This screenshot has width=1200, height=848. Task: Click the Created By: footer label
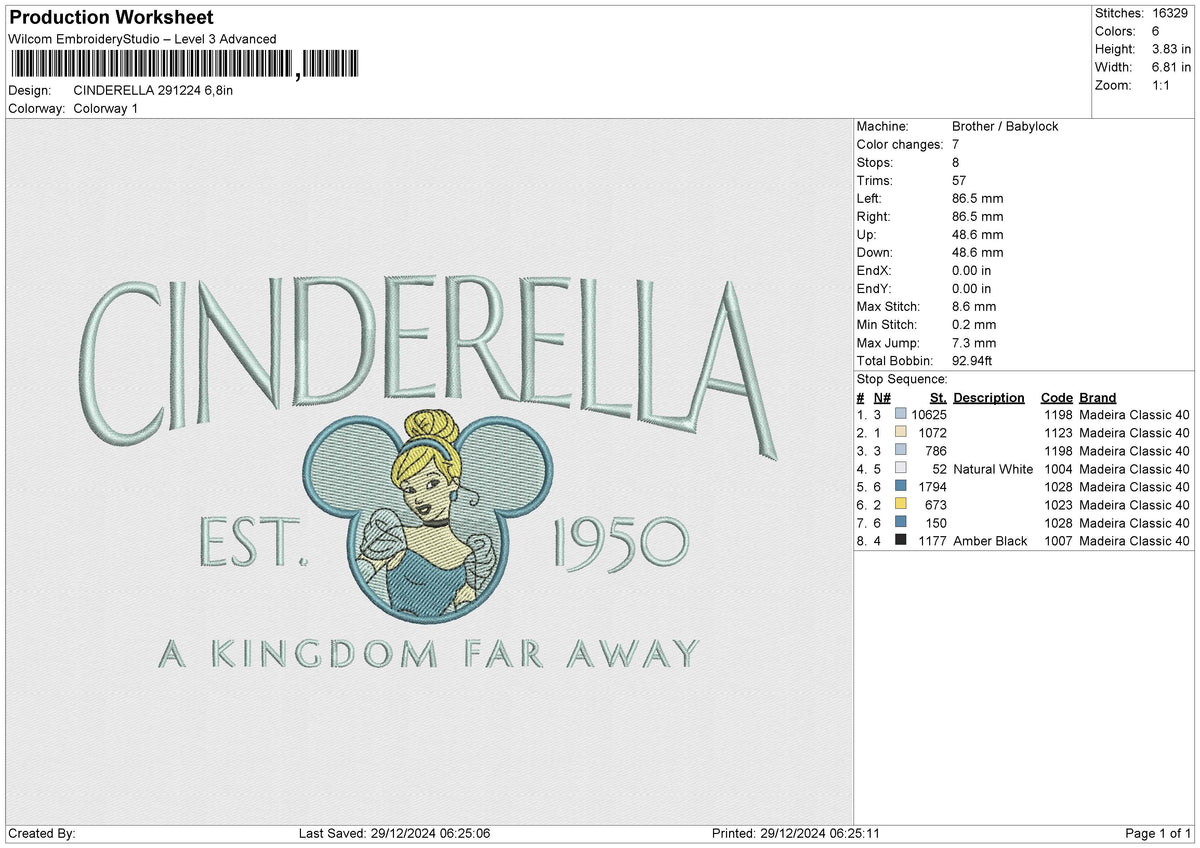click(x=41, y=833)
